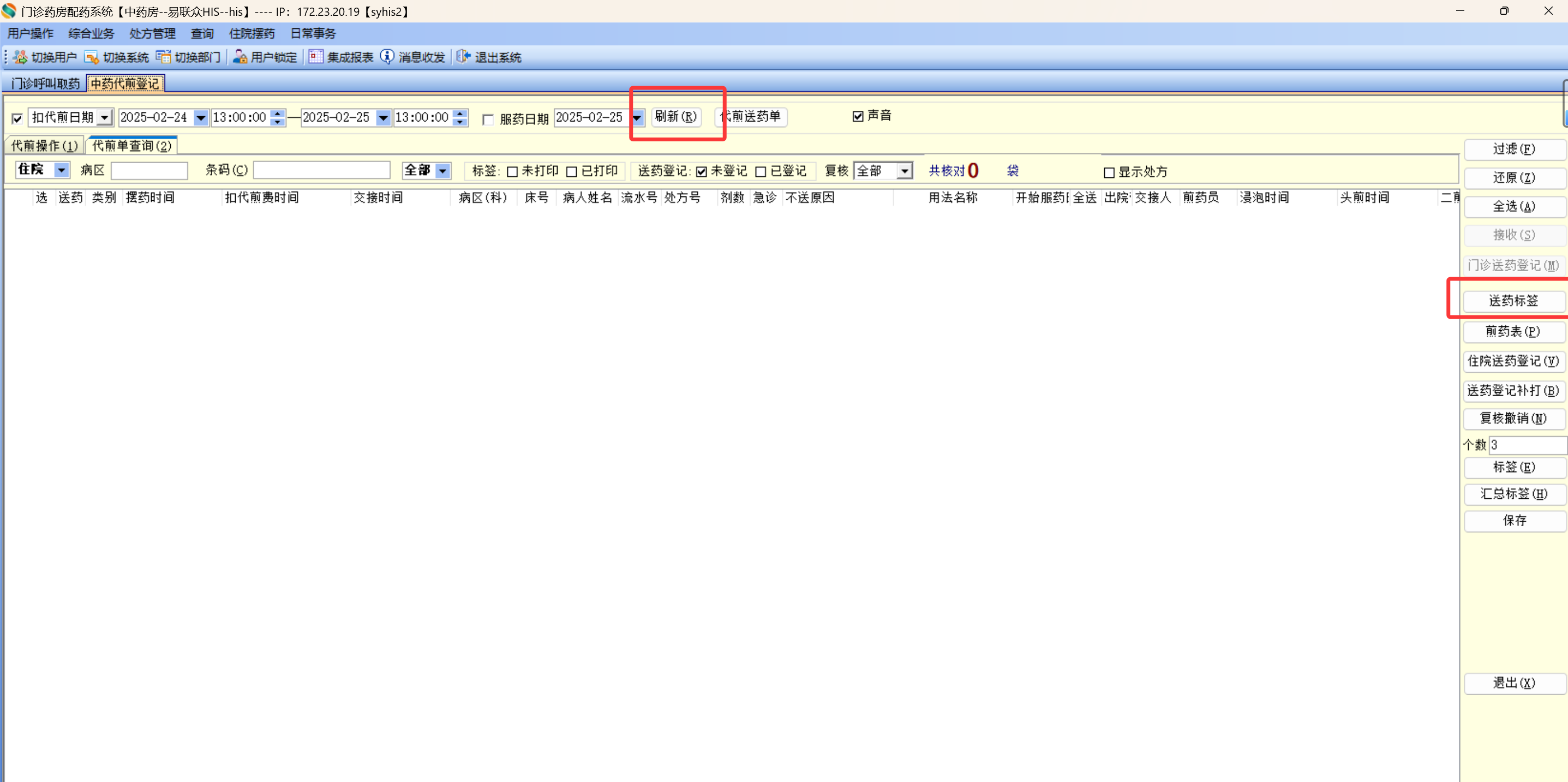The width and height of the screenshot is (1568, 782).
Task: Click the 刷新(R) button
Action: click(x=675, y=116)
